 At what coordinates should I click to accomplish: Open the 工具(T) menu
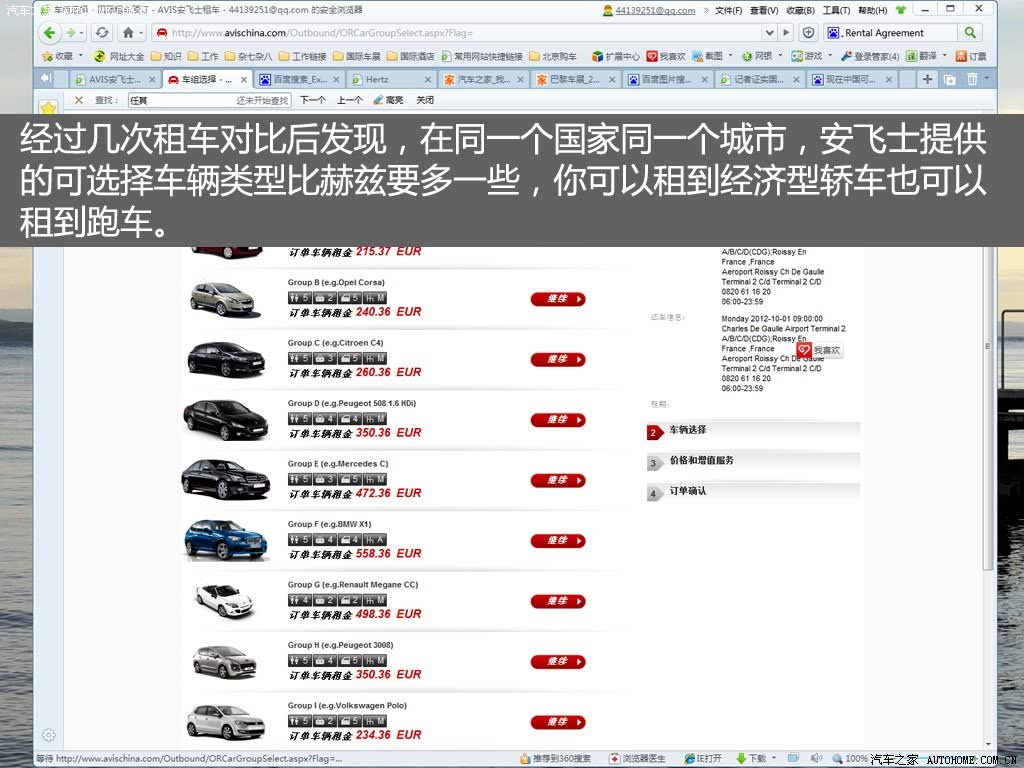click(x=836, y=10)
